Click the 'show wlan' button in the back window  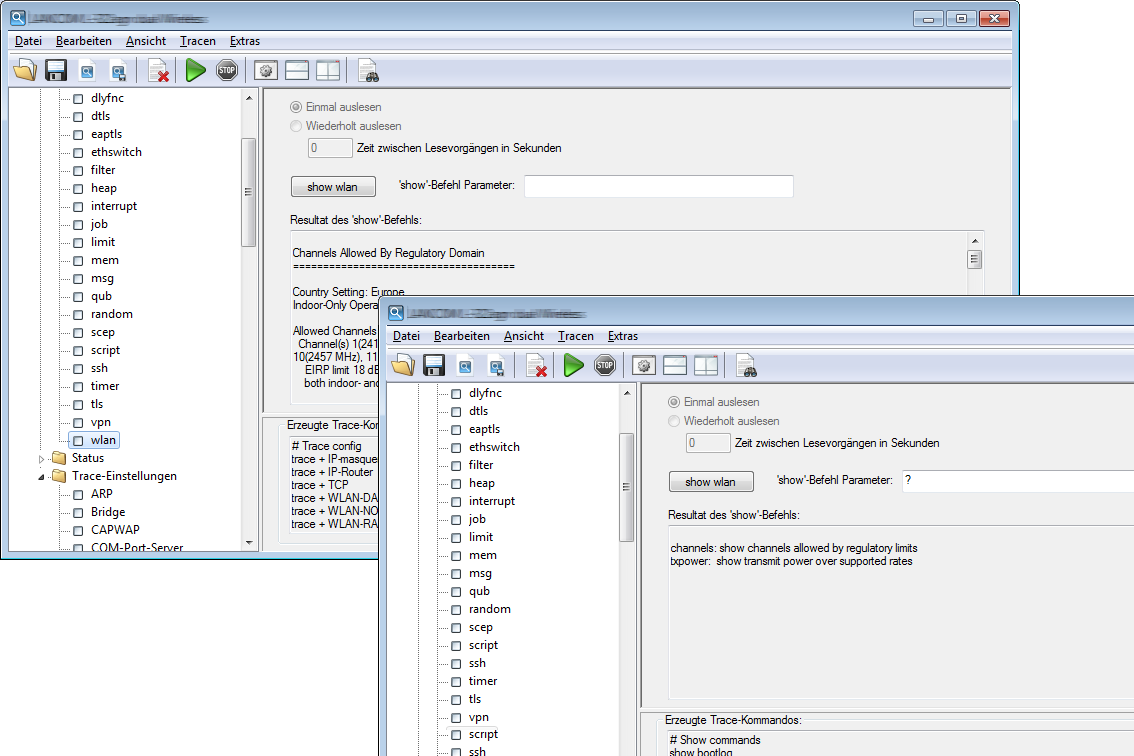click(x=332, y=187)
